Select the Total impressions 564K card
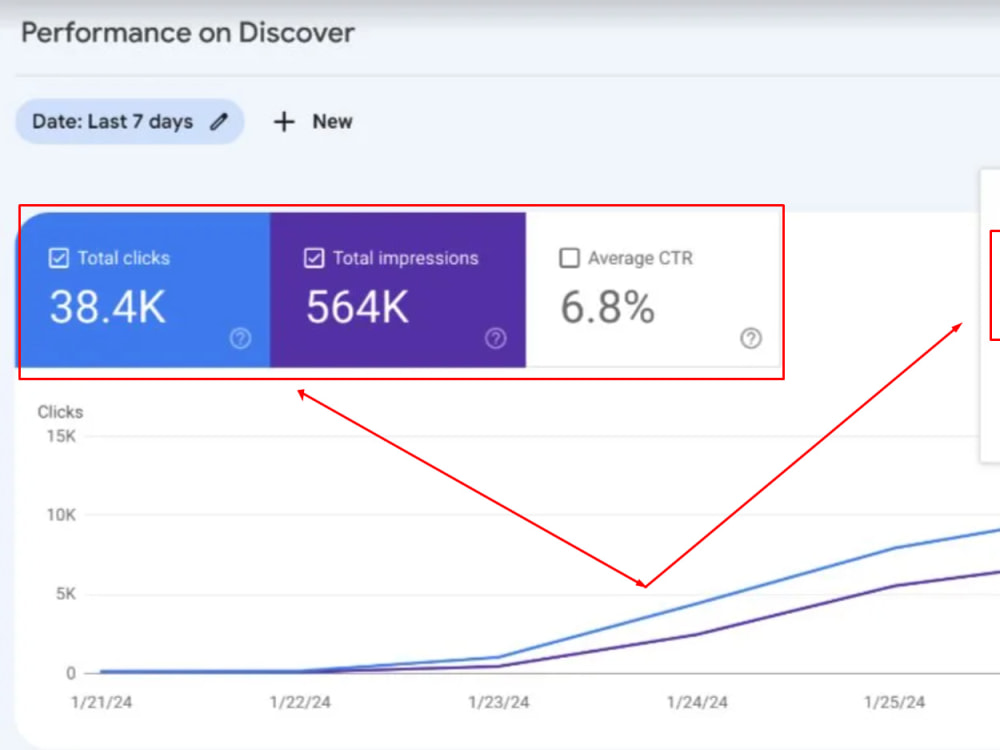Image resolution: width=1000 pixels, height=750 pixels. coord(398,290)
